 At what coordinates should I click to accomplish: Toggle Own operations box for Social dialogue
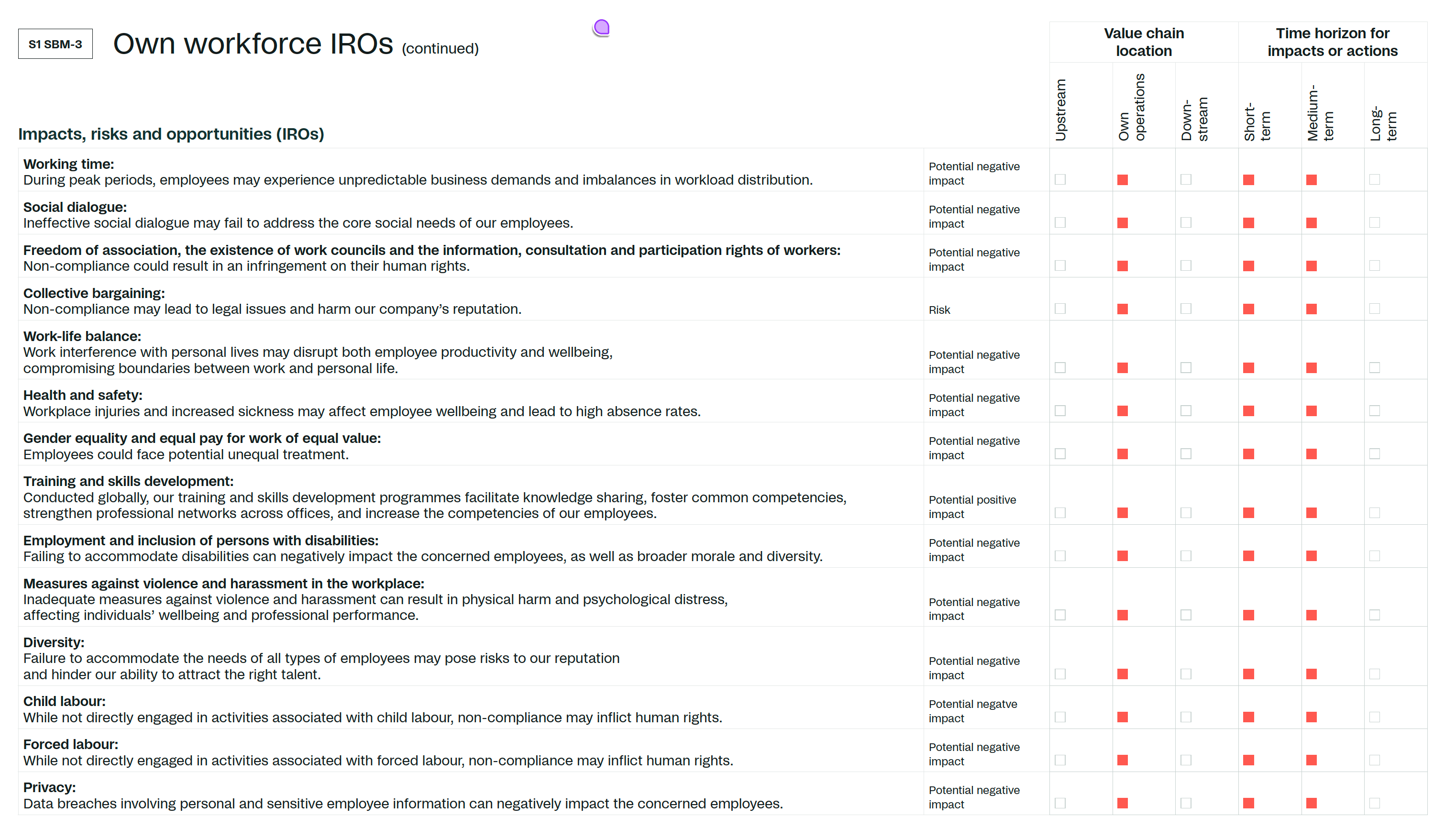coord(1122,223)
